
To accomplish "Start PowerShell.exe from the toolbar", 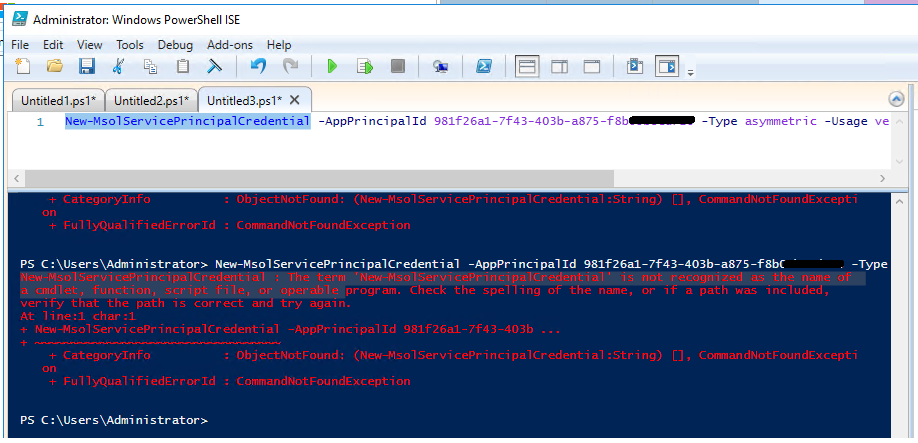I will pyautogui.click(x=484, y=66).
